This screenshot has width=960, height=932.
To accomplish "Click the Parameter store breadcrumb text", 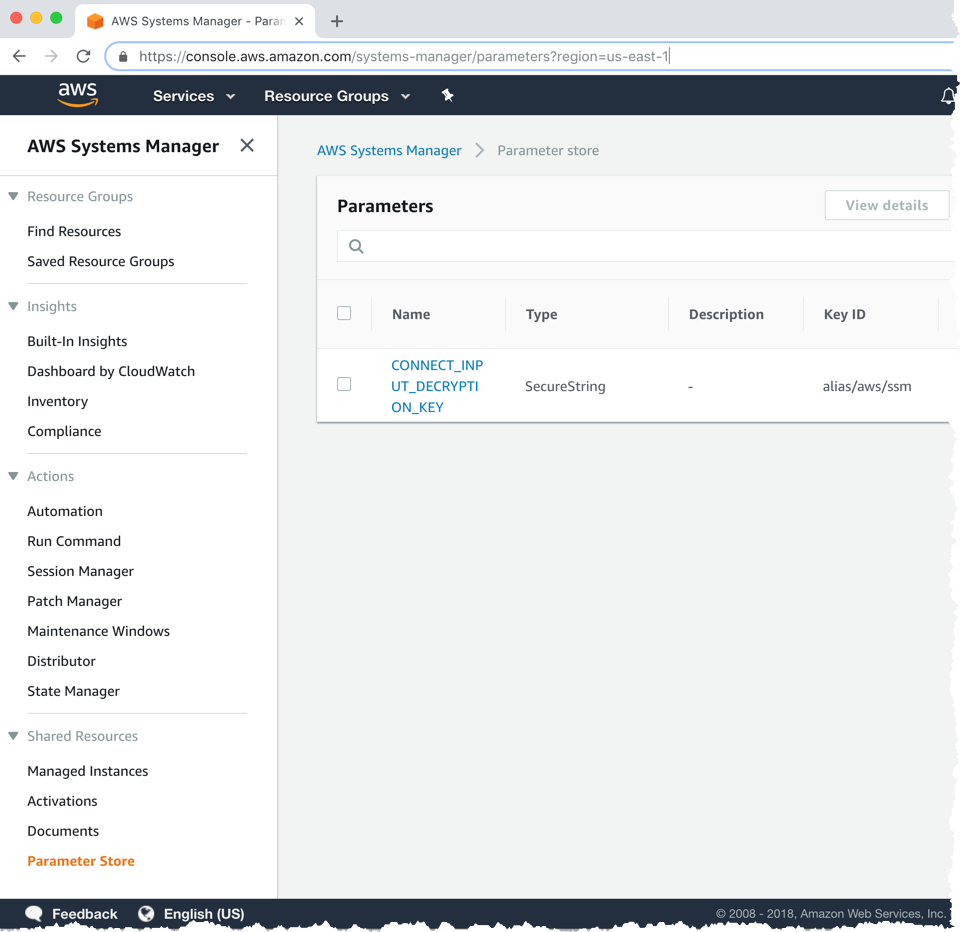I will pyautogui.click(x=548, y=150).
